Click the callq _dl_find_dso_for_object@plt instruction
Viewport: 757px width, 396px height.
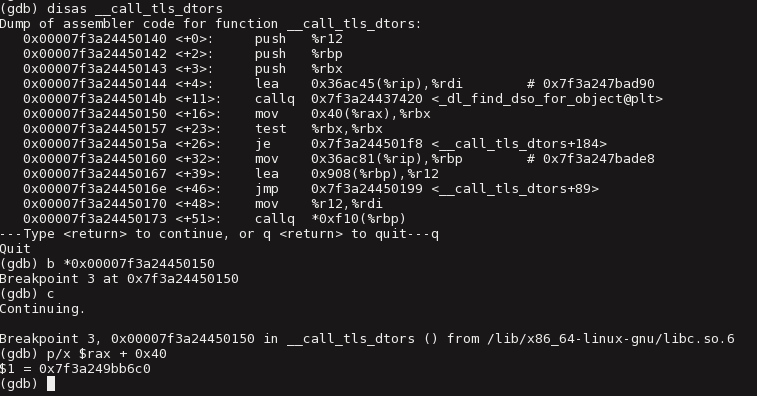[459, 99]
